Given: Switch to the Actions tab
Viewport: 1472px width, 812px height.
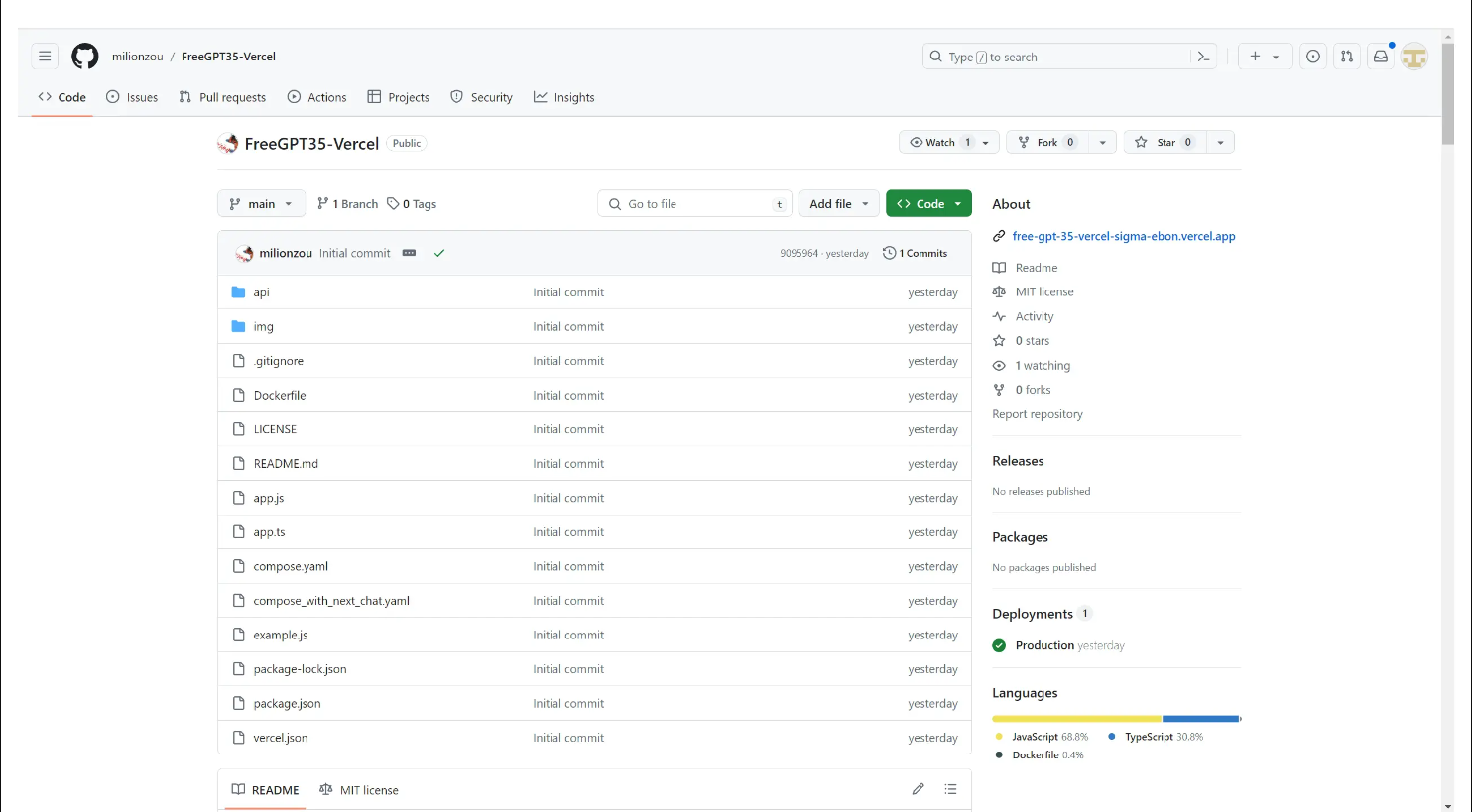Looking at the screenshot, I should pos(316,97).
